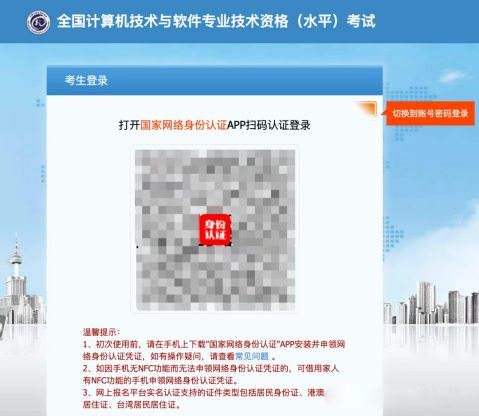Click the 打开 text before the orange APP name
The width and height of the screenshot is (479, 416).
click(129, 125)
